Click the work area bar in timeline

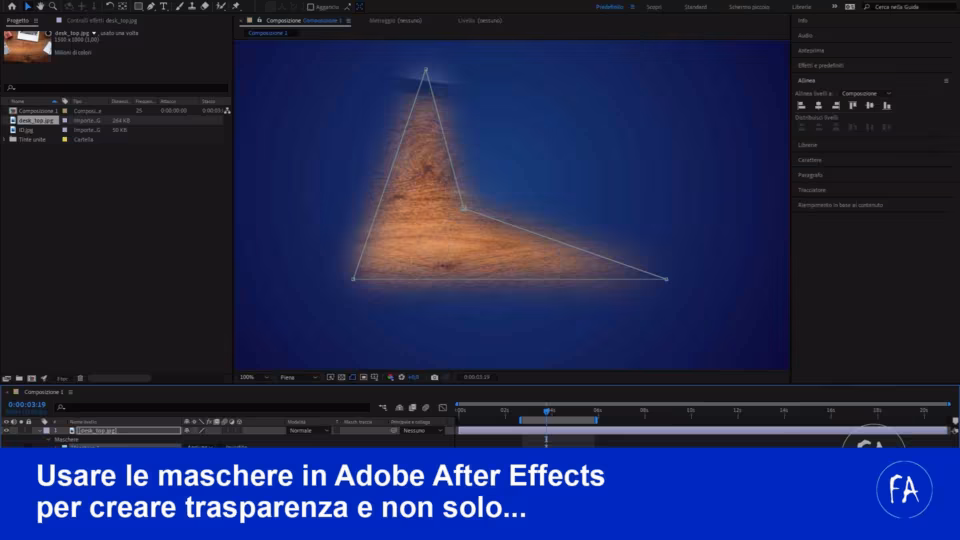[558, 420]
